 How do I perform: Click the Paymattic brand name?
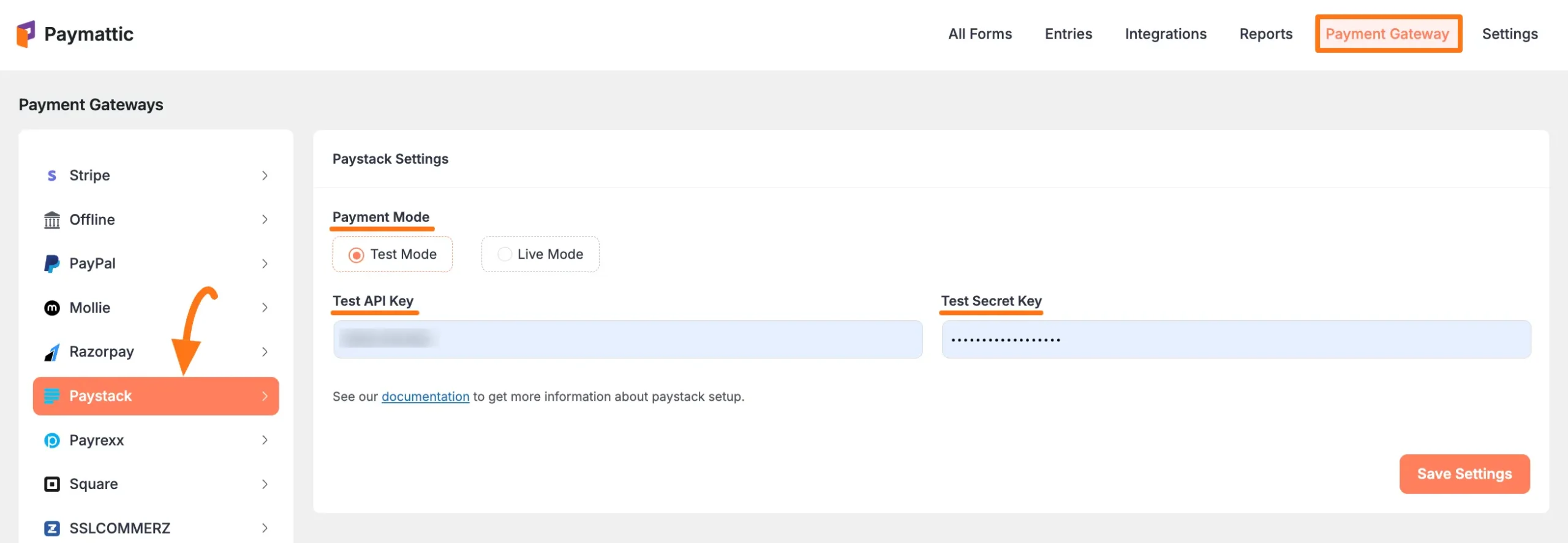click(x=89, y=34)
